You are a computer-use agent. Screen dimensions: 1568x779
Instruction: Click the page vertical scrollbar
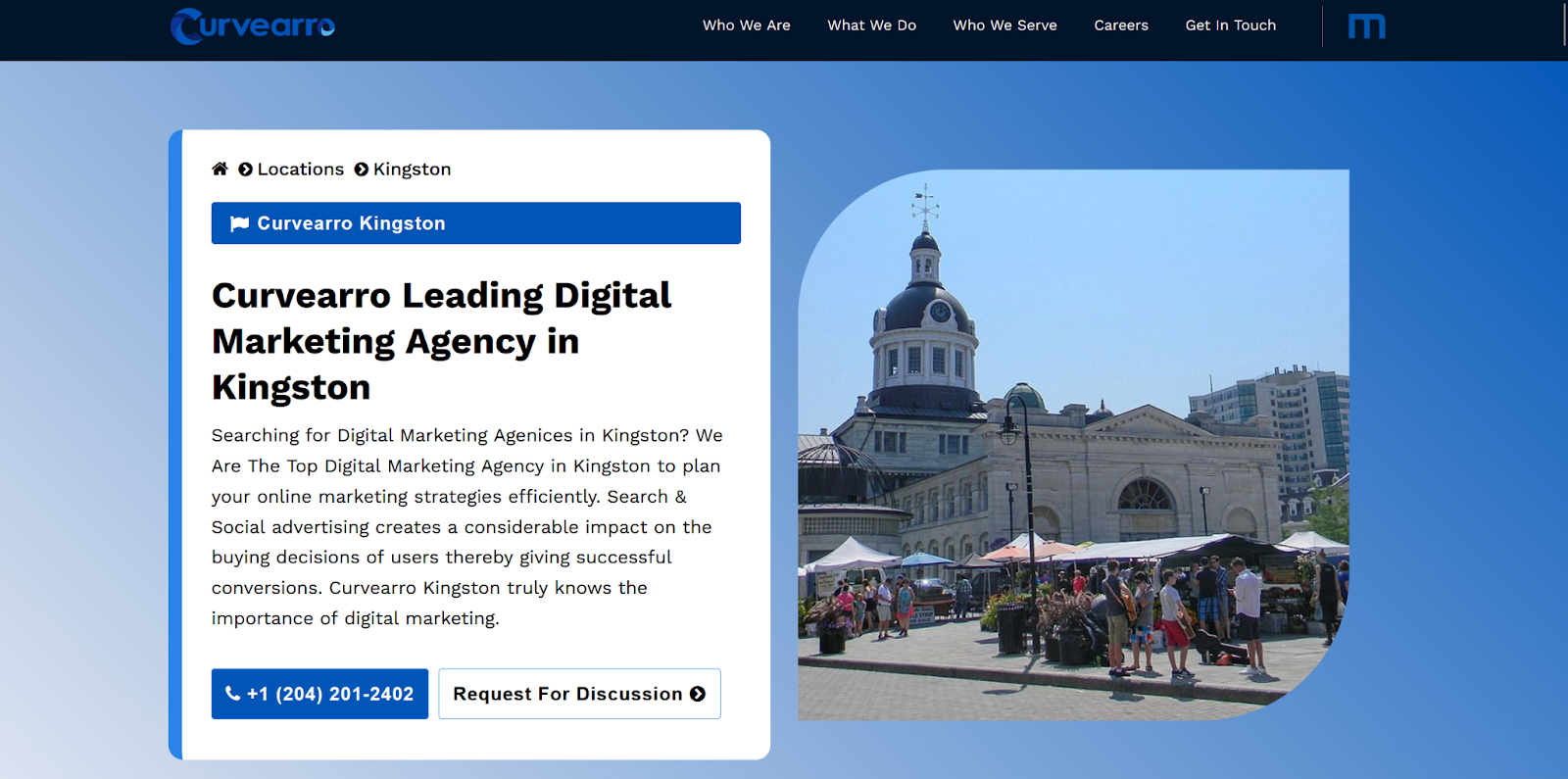point(1564,24)
